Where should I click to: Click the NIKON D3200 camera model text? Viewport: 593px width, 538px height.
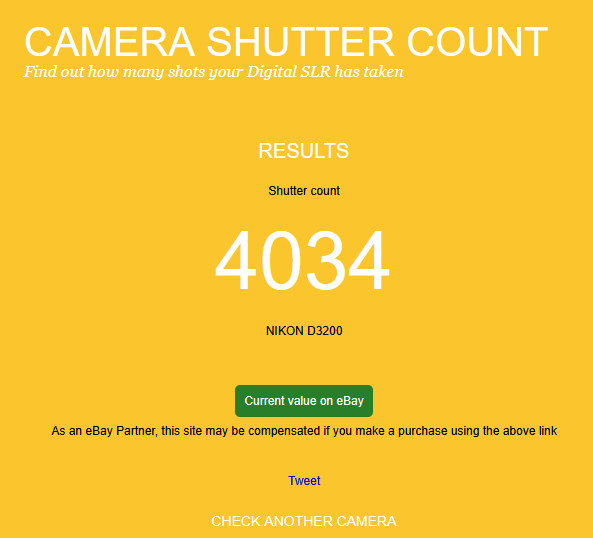(x=304, y=331)
